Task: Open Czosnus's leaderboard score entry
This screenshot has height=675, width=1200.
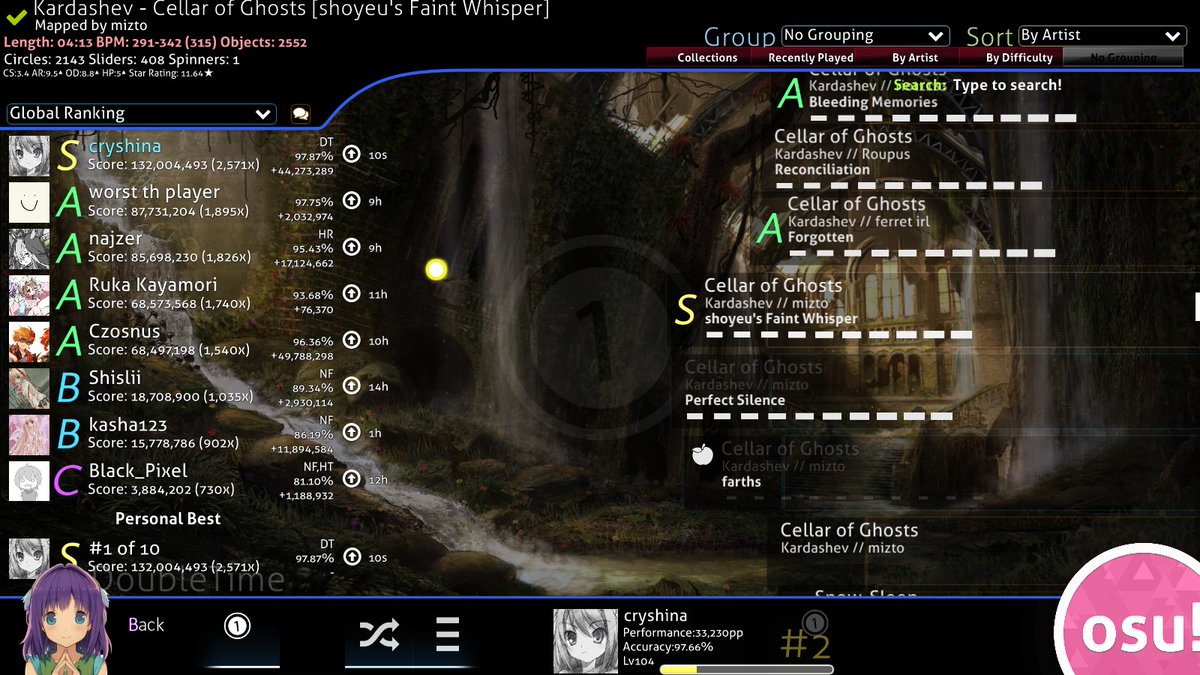Action: click(x=200, y=341)
